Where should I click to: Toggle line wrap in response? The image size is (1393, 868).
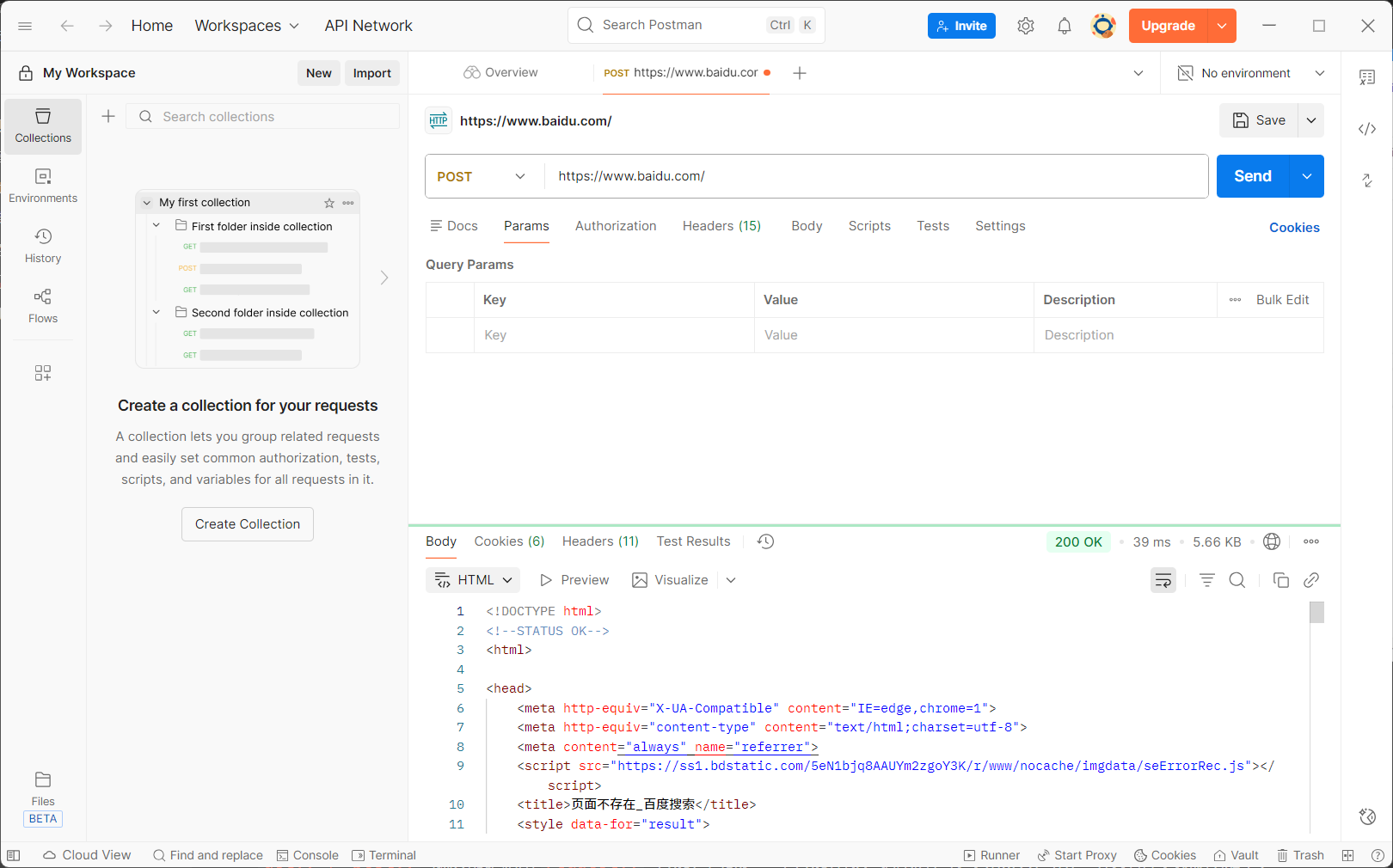(x=1163, y=580)
